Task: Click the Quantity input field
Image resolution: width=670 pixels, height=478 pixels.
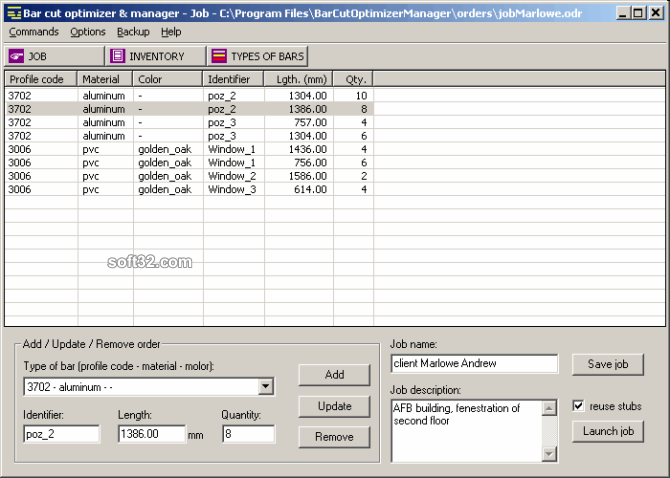Action: (x=249, y=434)
